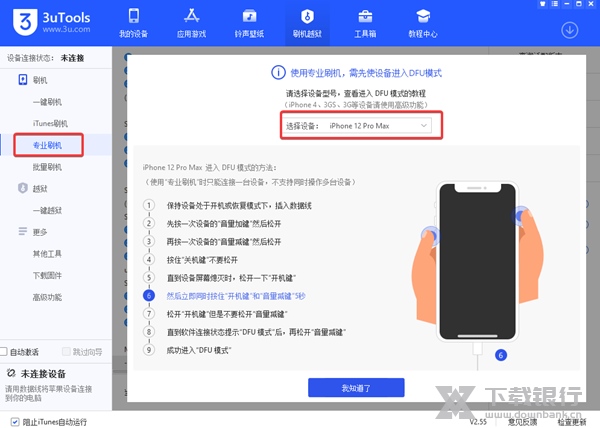Click the V2.55 version label
Screen dimensions: 600x428
478,421
